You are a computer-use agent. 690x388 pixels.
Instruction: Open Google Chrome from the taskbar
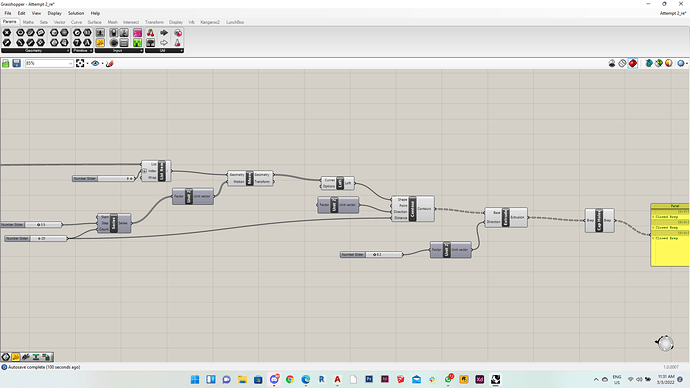tap(290, 379)
